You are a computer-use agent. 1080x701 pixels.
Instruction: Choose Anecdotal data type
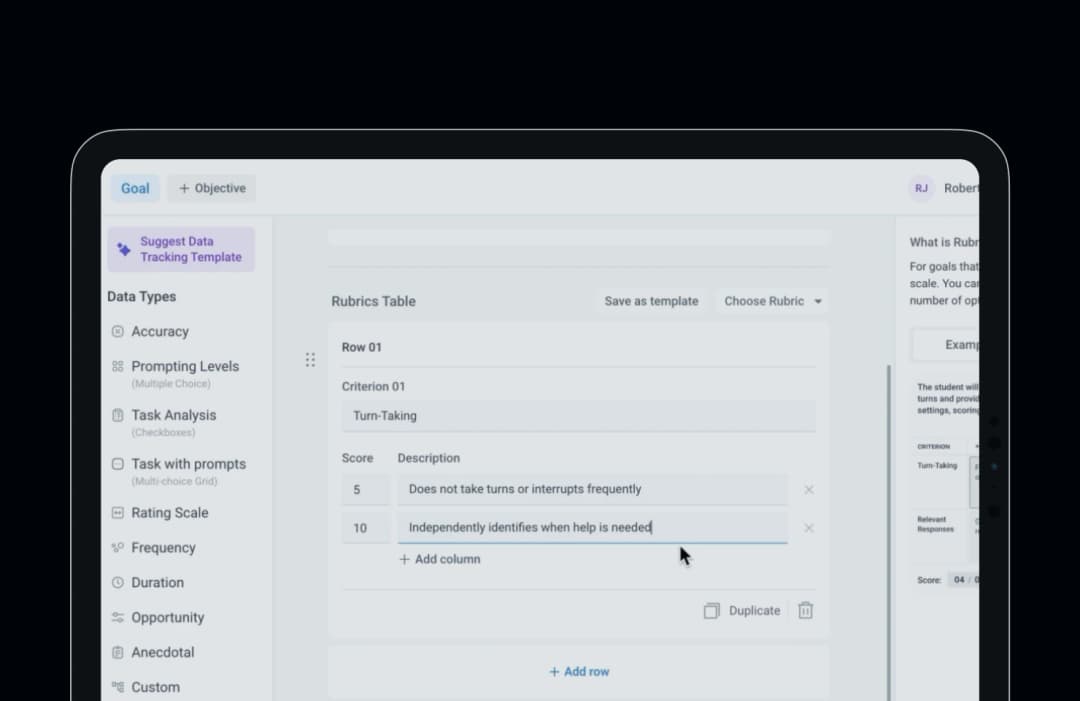163,652
